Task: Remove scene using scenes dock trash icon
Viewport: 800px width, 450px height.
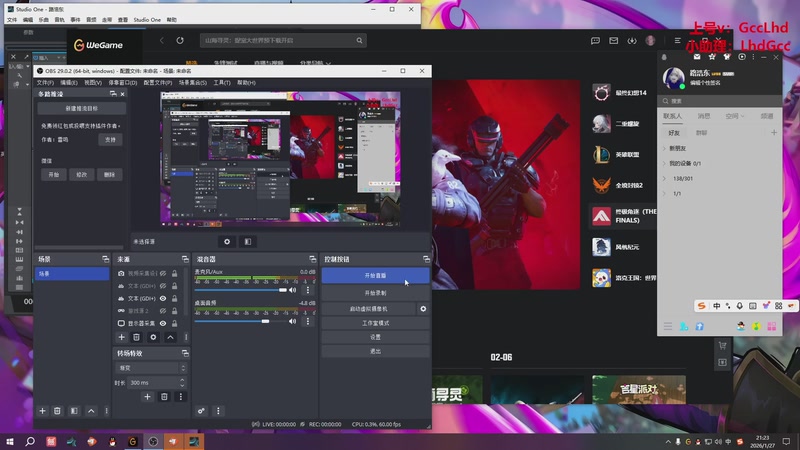Action: 57,411
